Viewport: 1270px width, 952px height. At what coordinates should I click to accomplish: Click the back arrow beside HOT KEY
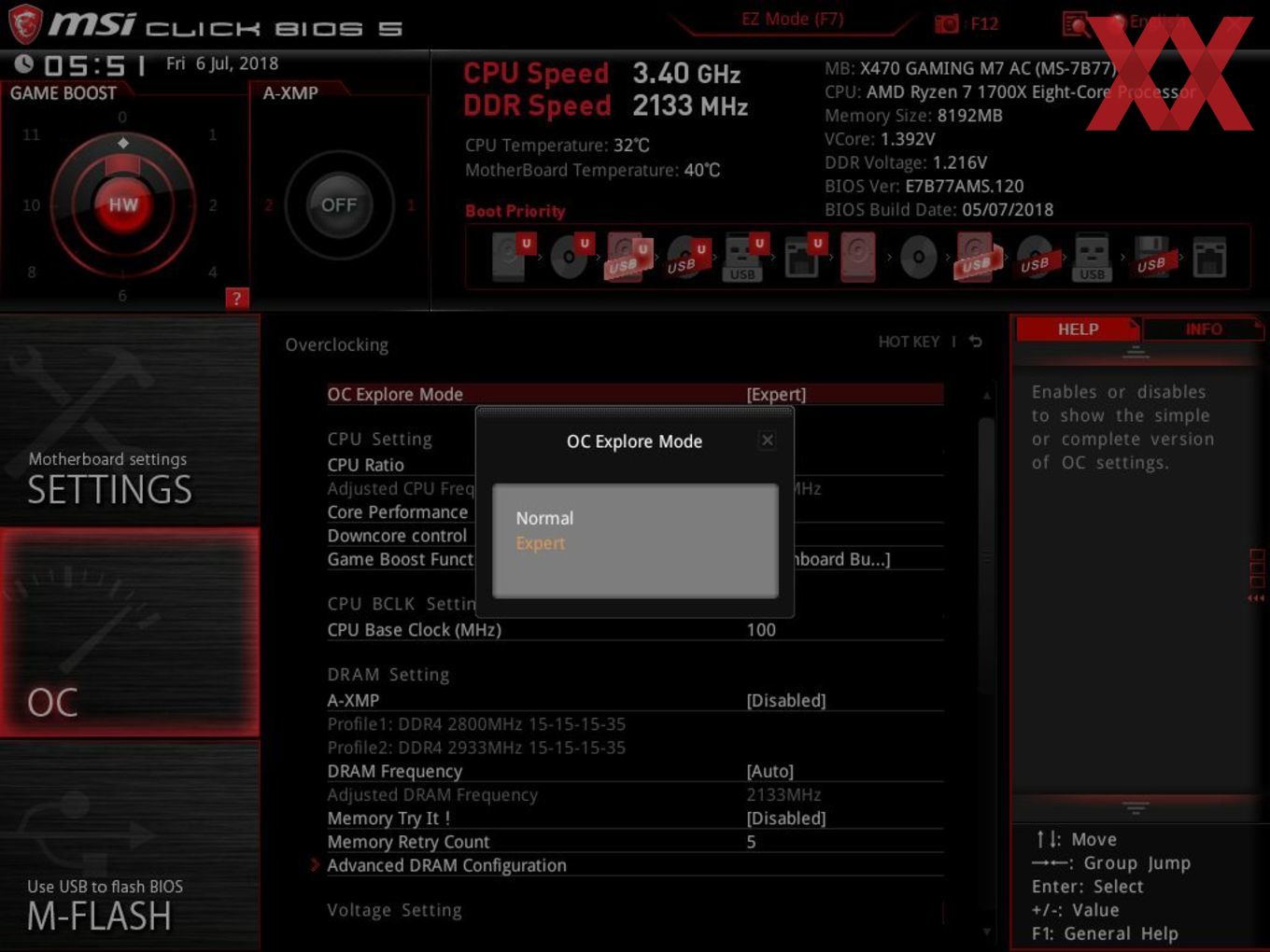975,342
